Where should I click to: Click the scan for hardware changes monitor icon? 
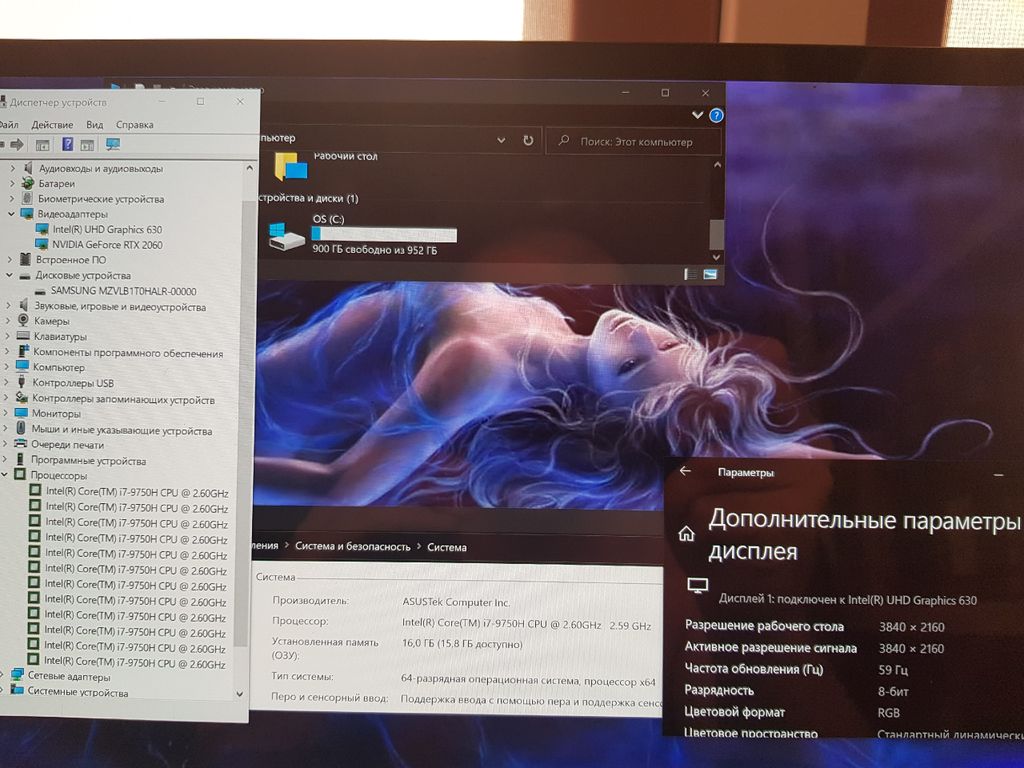coord(112,145)
